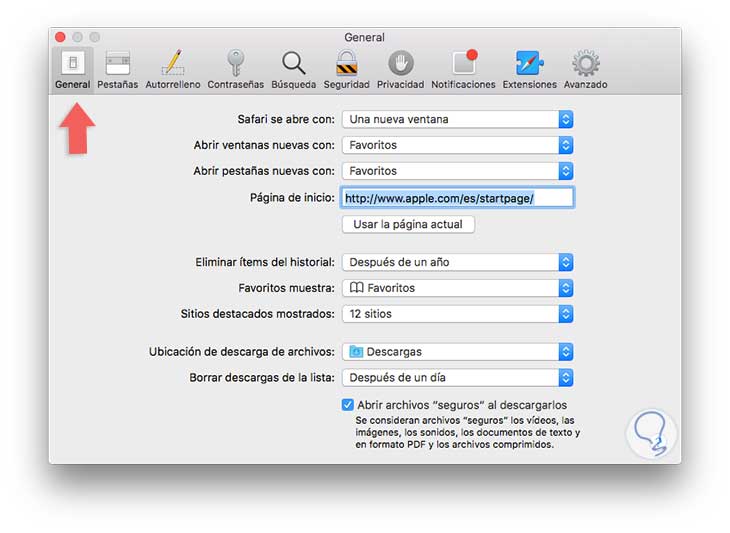
Task: Open the Contraseñas key icon pane
Action: pyautogui.click(x=236, y=70)
